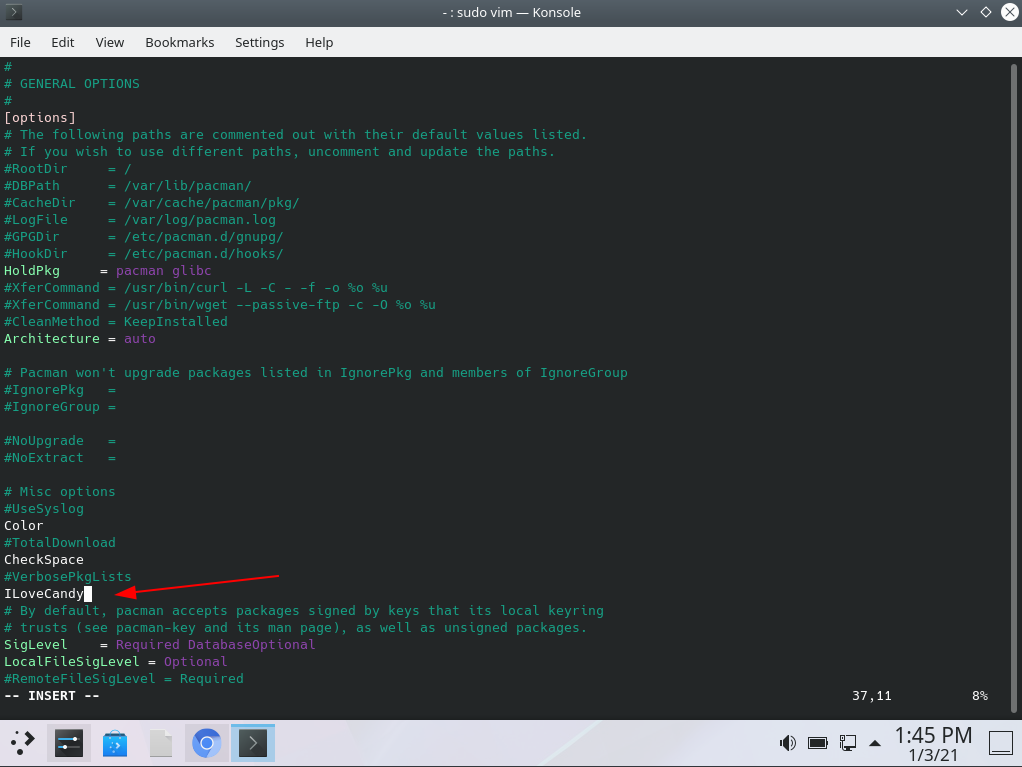The image size is (1022, 767).
Task: Click the word ILoveCandy in vim
Action: [x=42, y=593]
